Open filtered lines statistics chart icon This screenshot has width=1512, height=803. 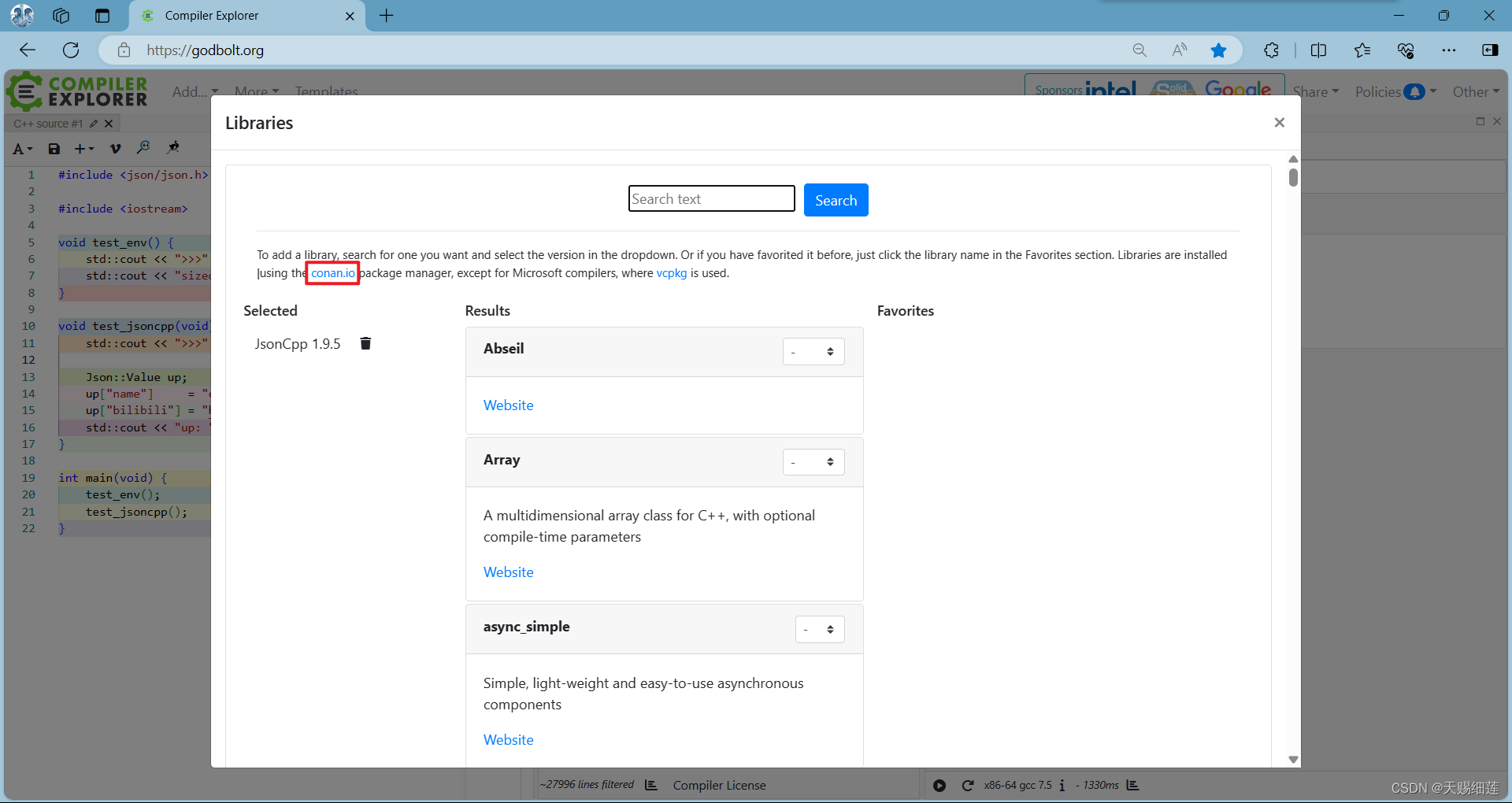[651, 785]
